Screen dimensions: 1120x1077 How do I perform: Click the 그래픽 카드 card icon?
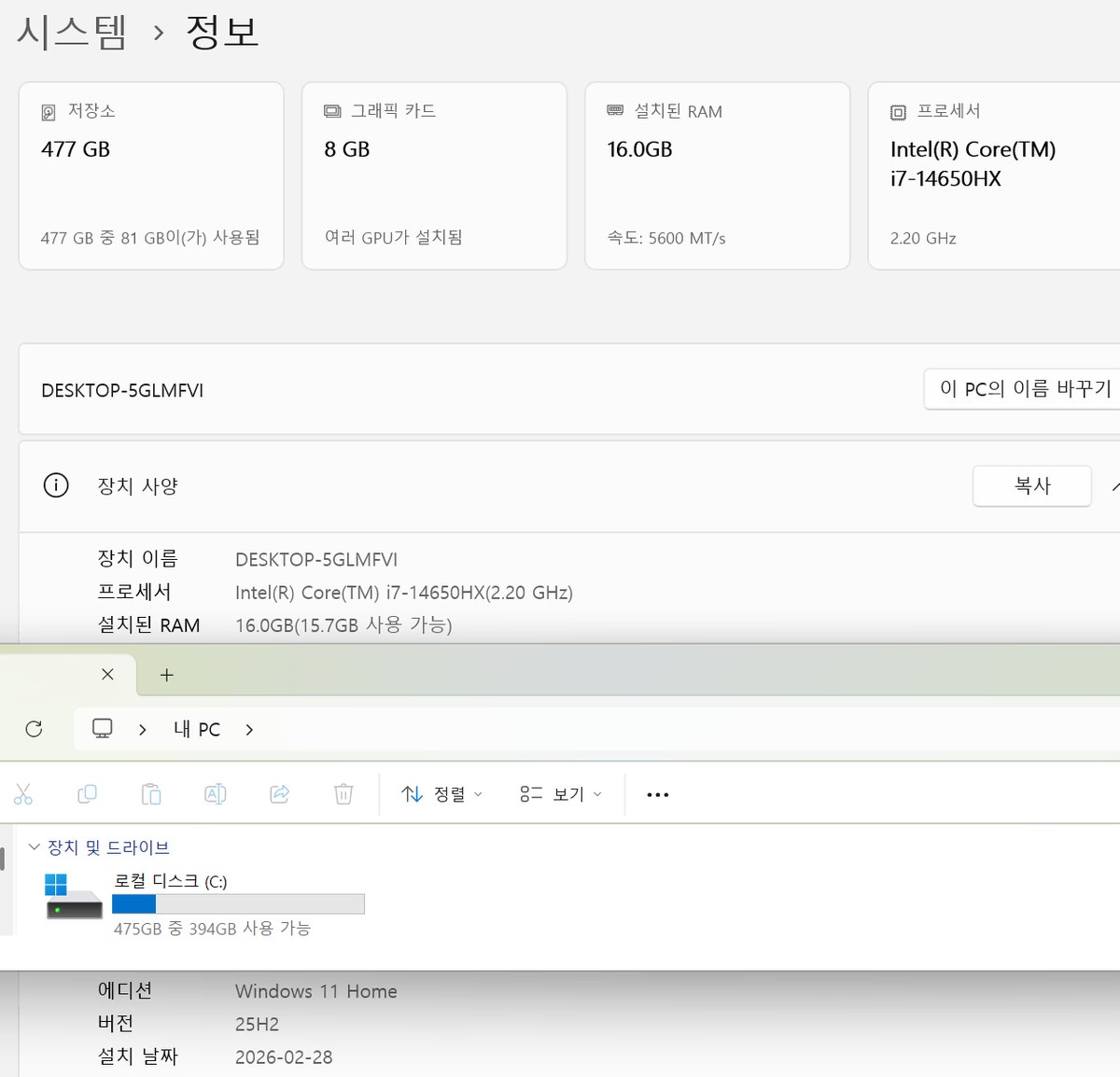(332, 110)
